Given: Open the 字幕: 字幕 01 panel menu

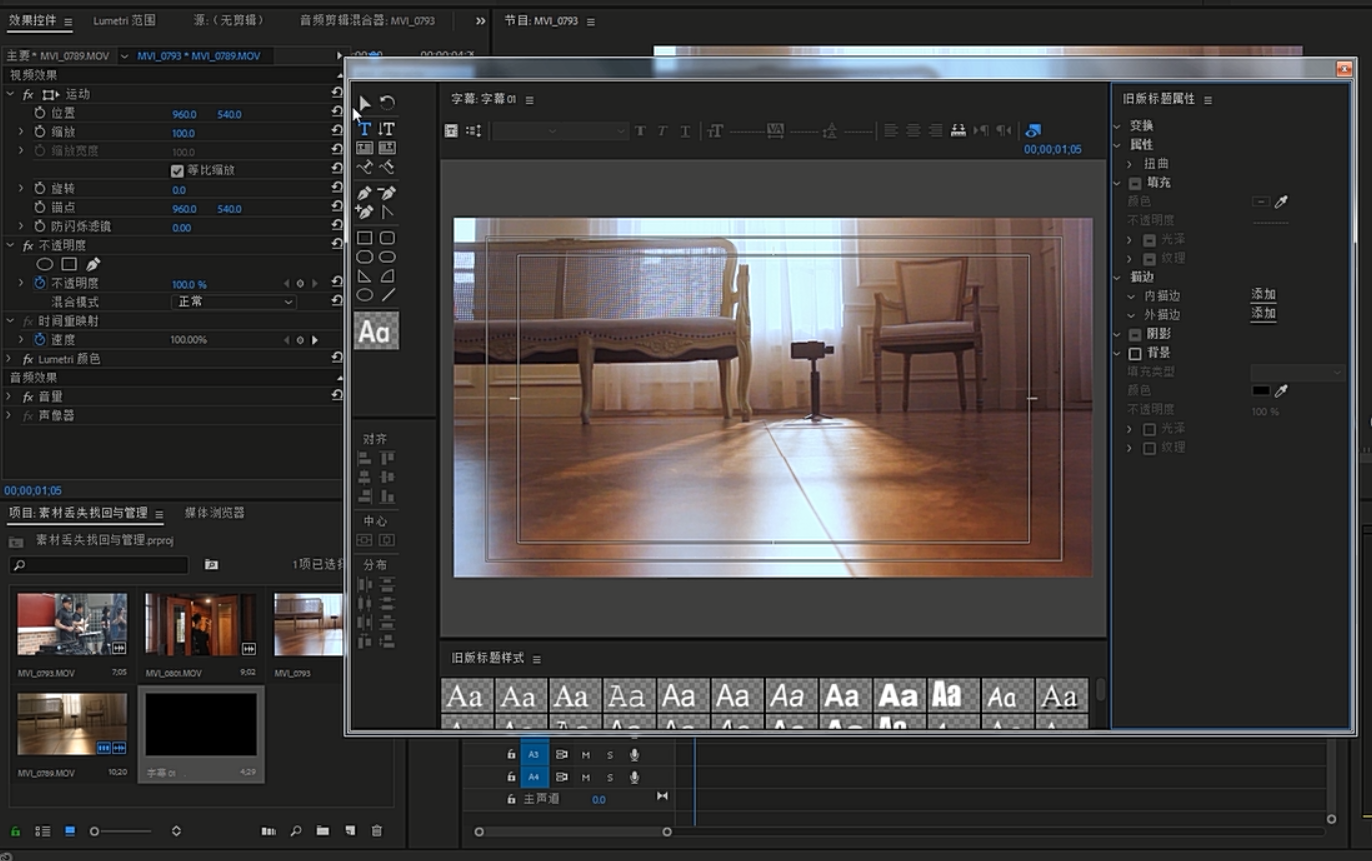Looking at the screenshot, I should pos(529,100).
